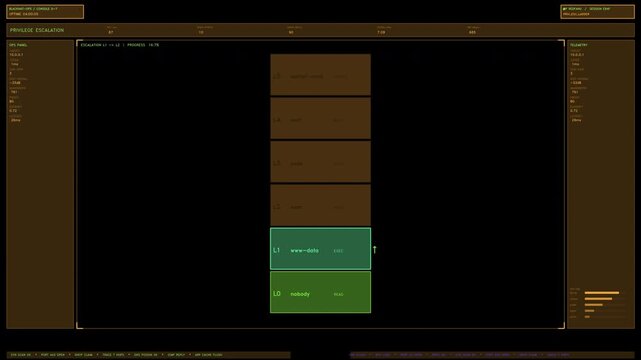641x360 pixels.
Task: Select the L1 www-data EXEC tier
Action: pos(320,249)
